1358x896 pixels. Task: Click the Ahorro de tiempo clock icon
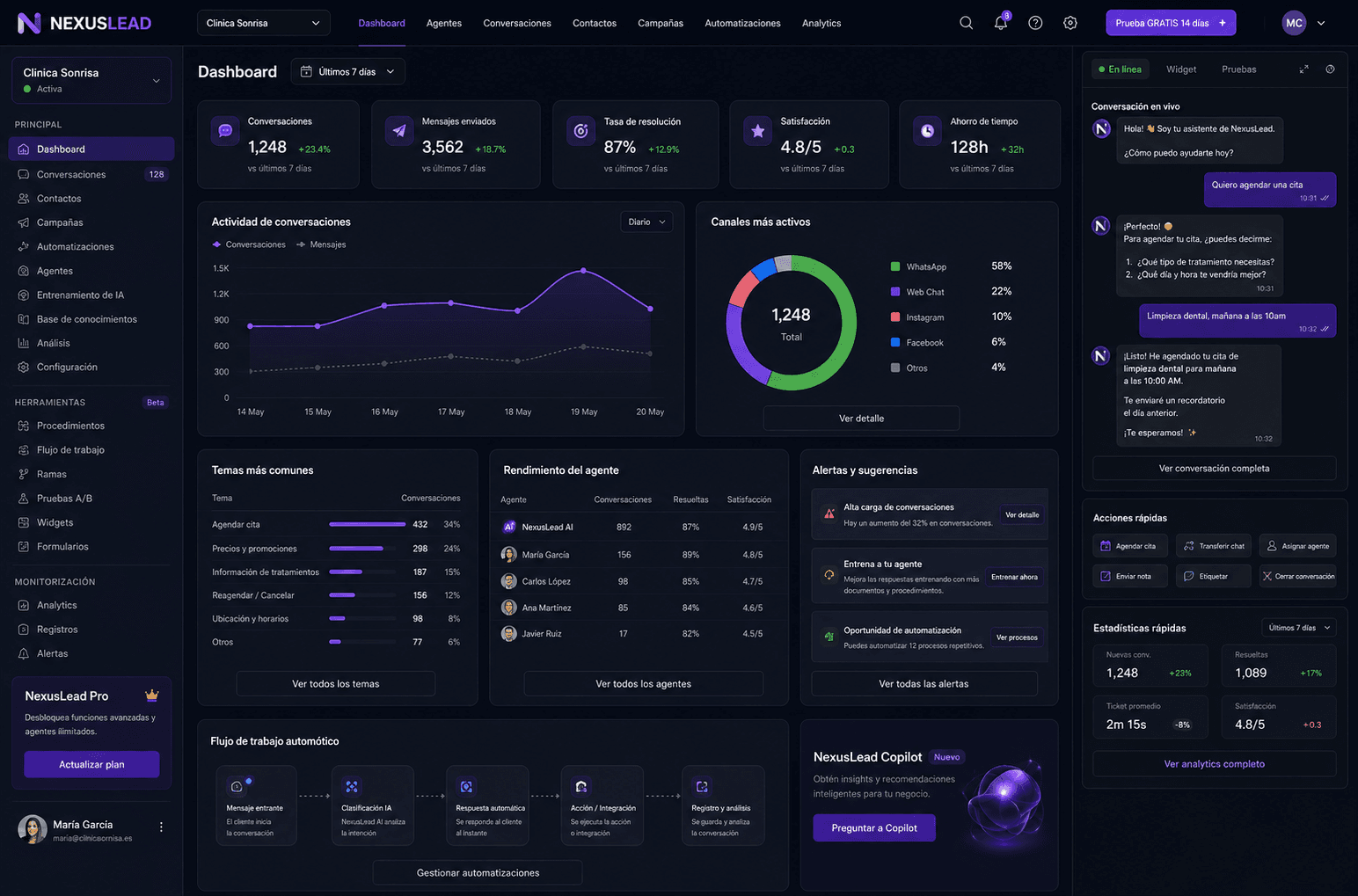coord(927,130)
